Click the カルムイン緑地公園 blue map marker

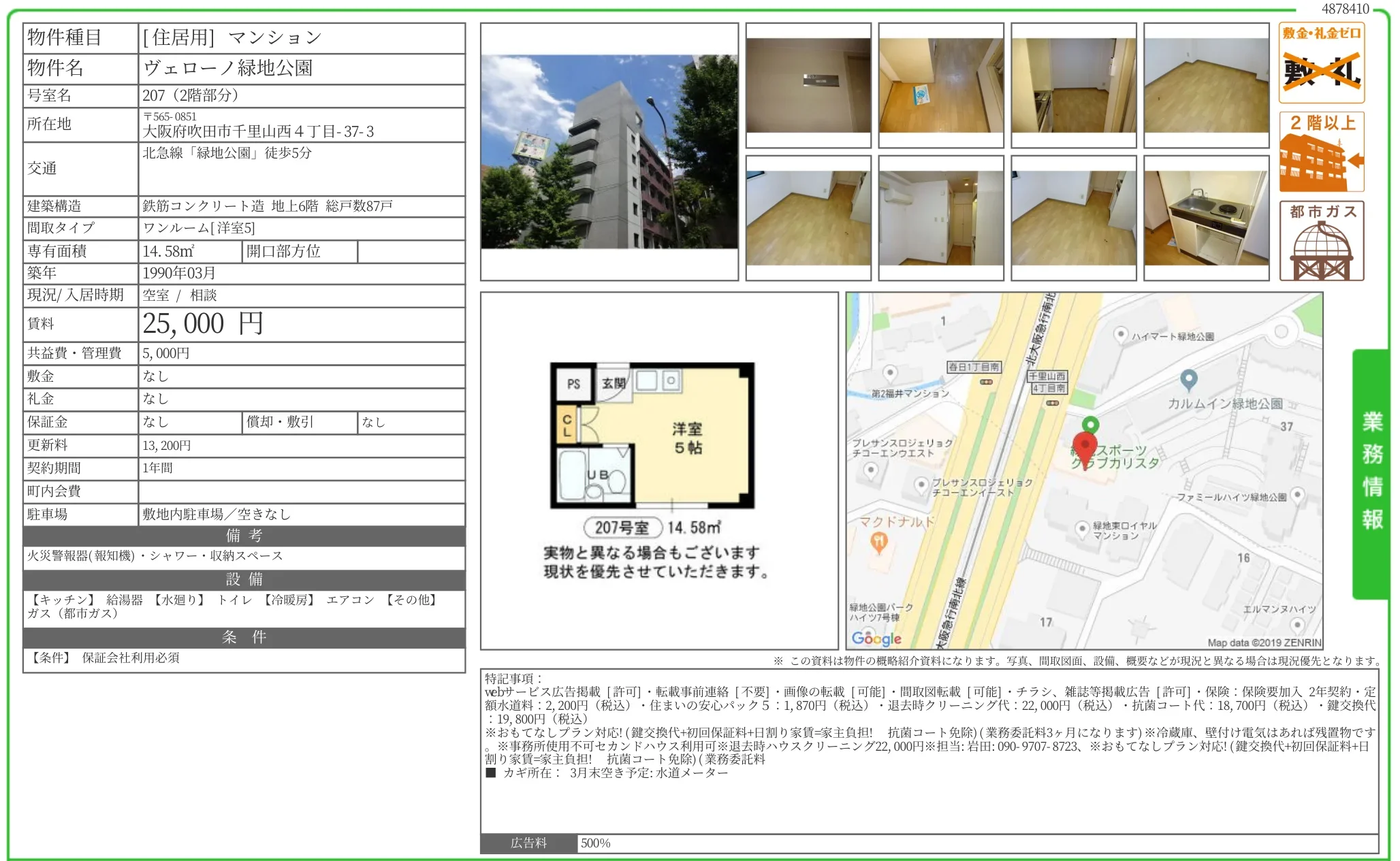(1188, 379)
